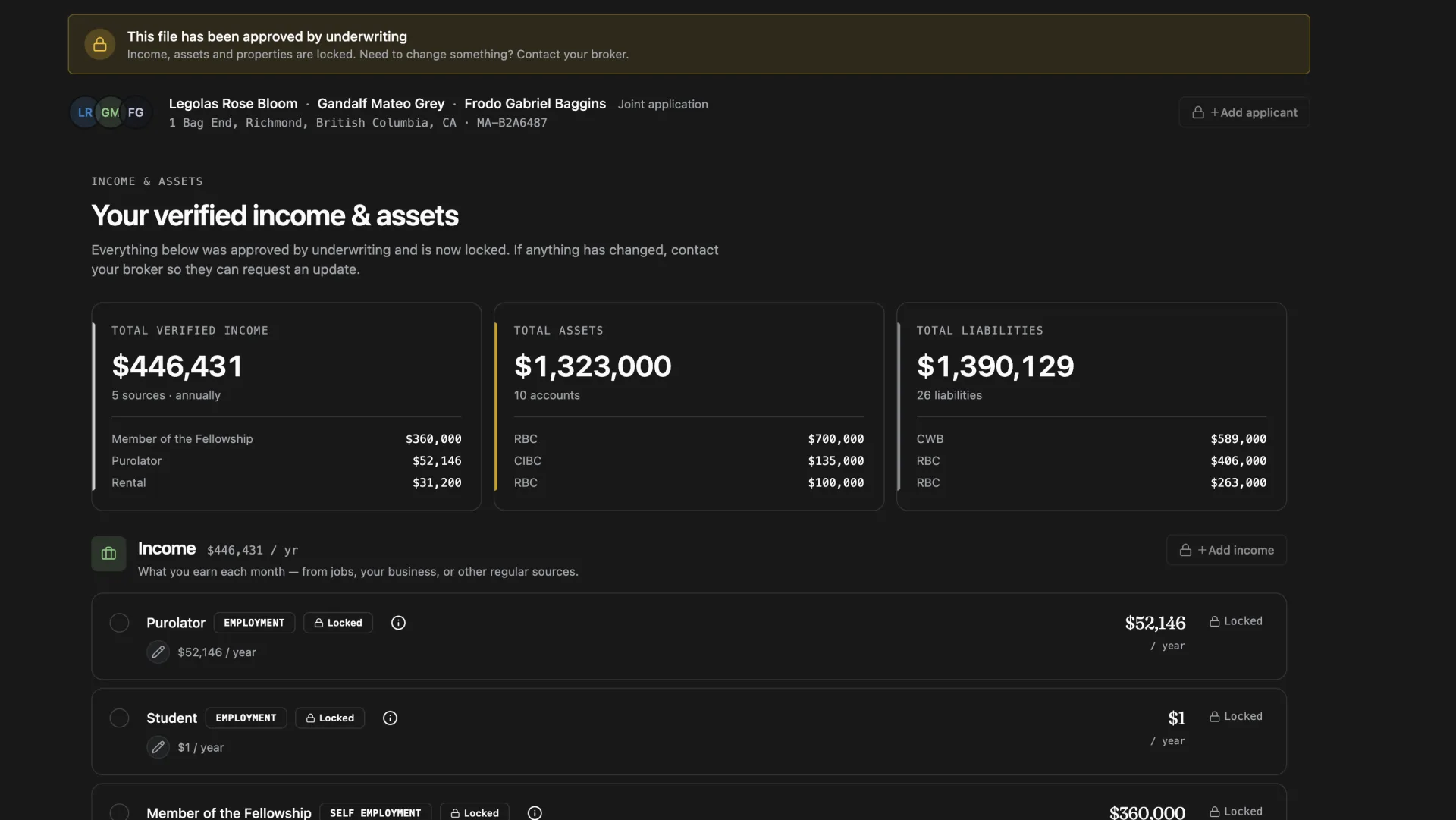Click Locked badge beside SELF EMPLOYMENT tag
Viewport: 1456px width, 820px height.
pos(475,812)
